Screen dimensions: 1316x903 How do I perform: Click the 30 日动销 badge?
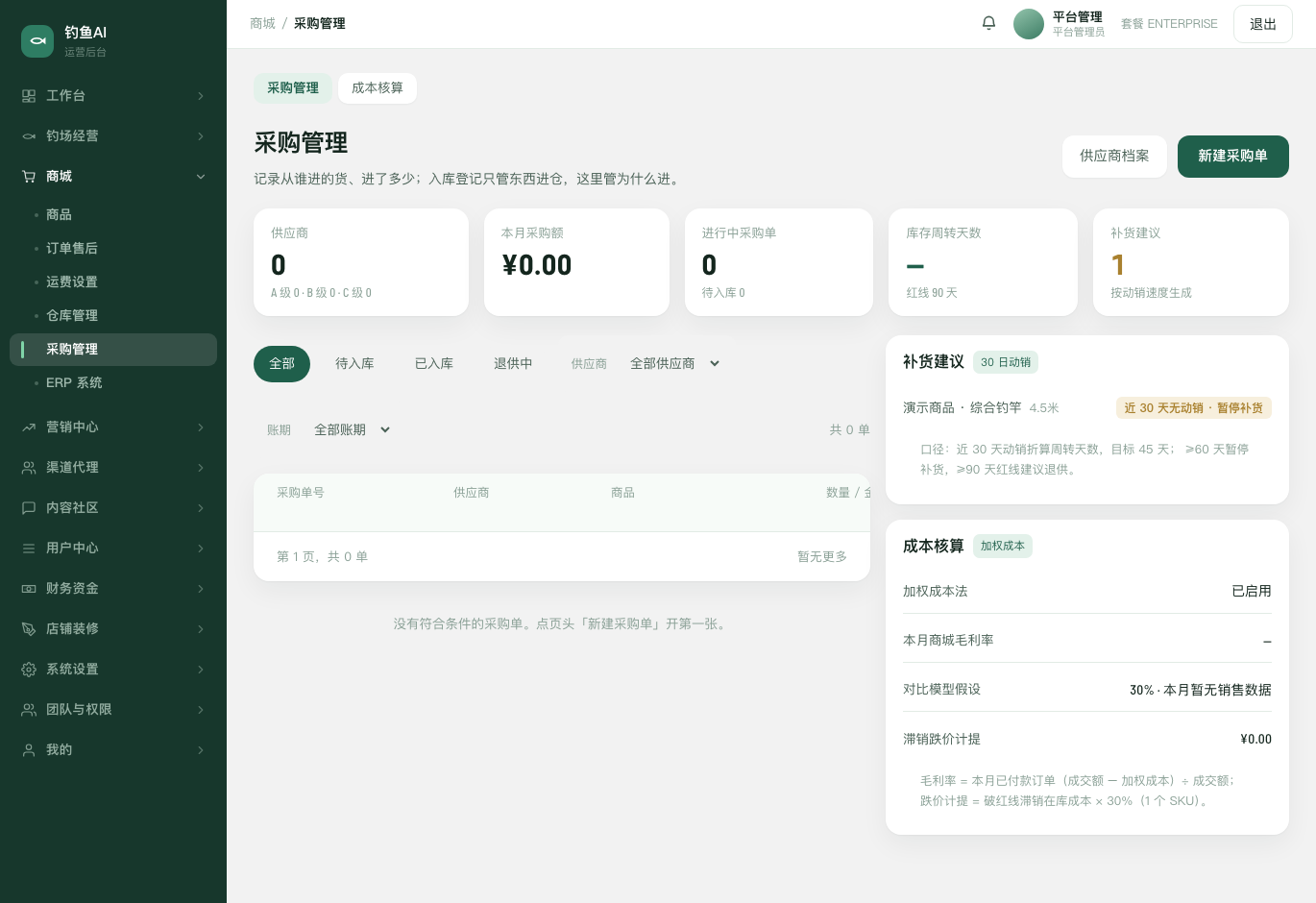tap(1006, 362)
